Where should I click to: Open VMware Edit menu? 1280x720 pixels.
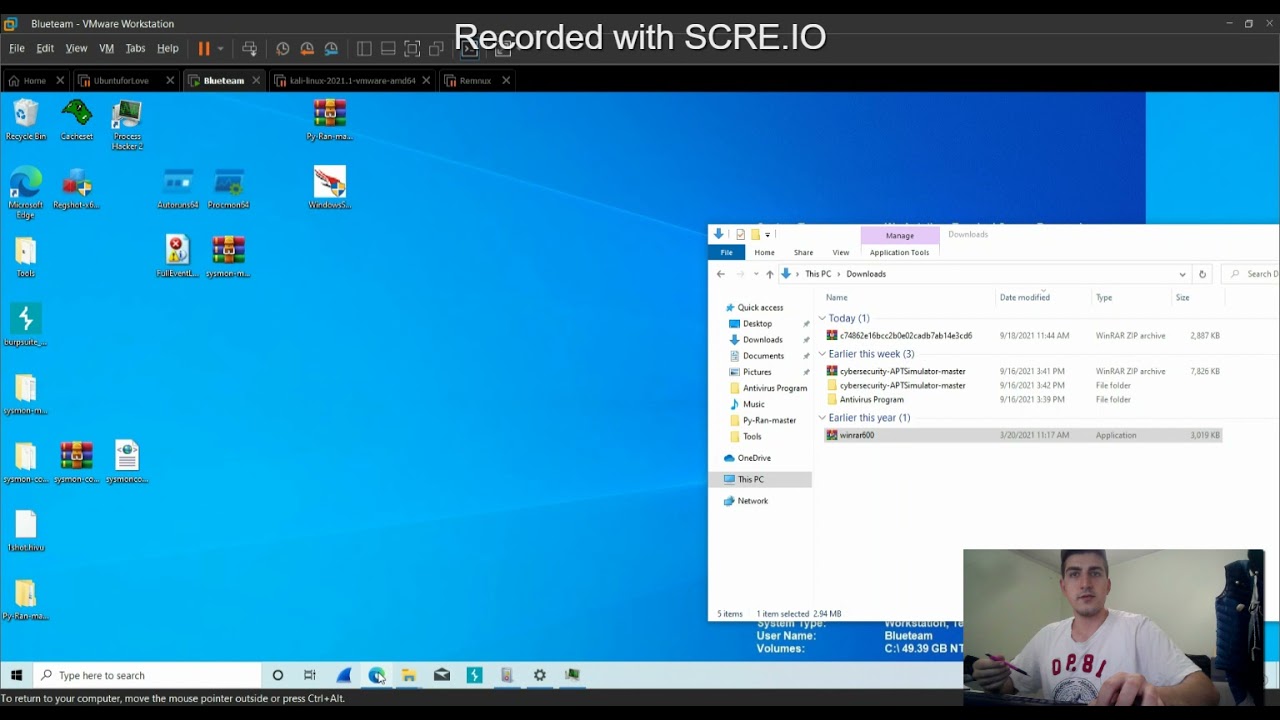(45, 48)
